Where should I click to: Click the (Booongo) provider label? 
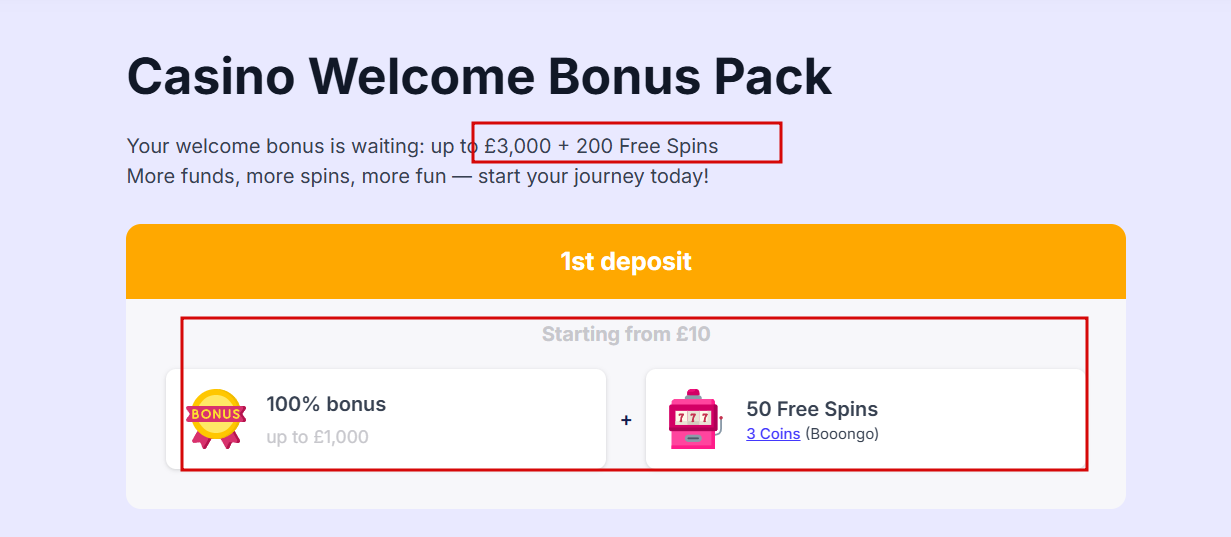point(842,434)
